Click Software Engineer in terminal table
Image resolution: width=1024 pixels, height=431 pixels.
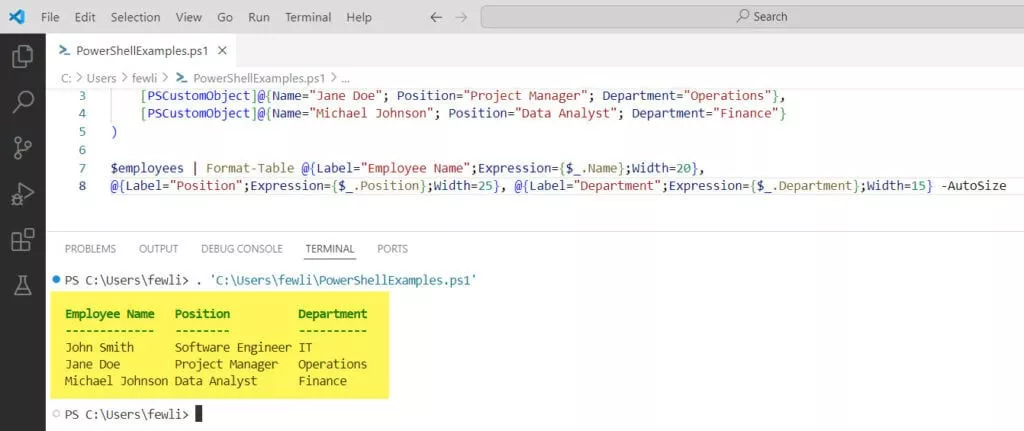click(233, 347)
